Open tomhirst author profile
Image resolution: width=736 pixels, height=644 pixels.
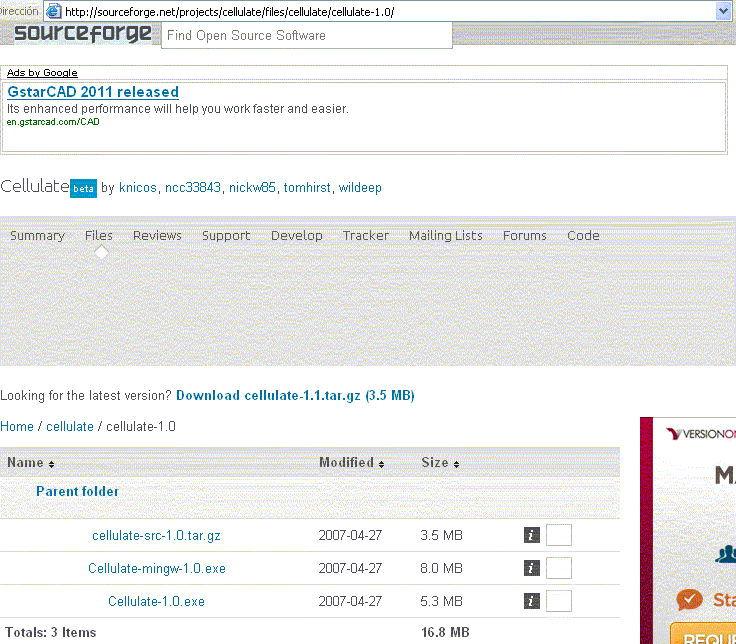tap(307, 188)
